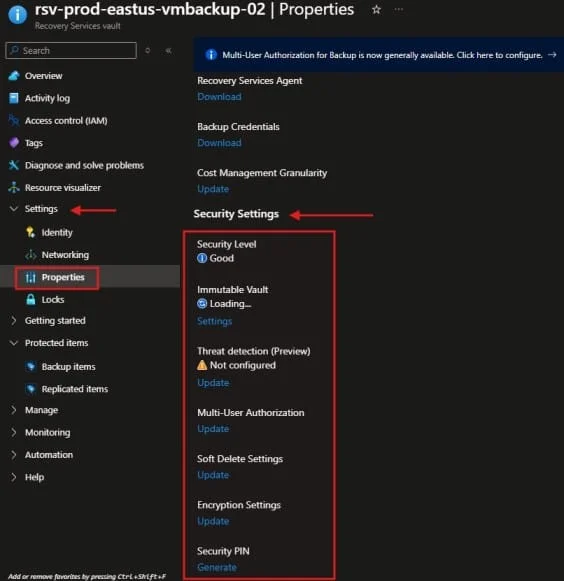The width and height of the screenshot is (564, 581).
Task: Click the info icon in the notification banner
Action: (x=211, y=55)
